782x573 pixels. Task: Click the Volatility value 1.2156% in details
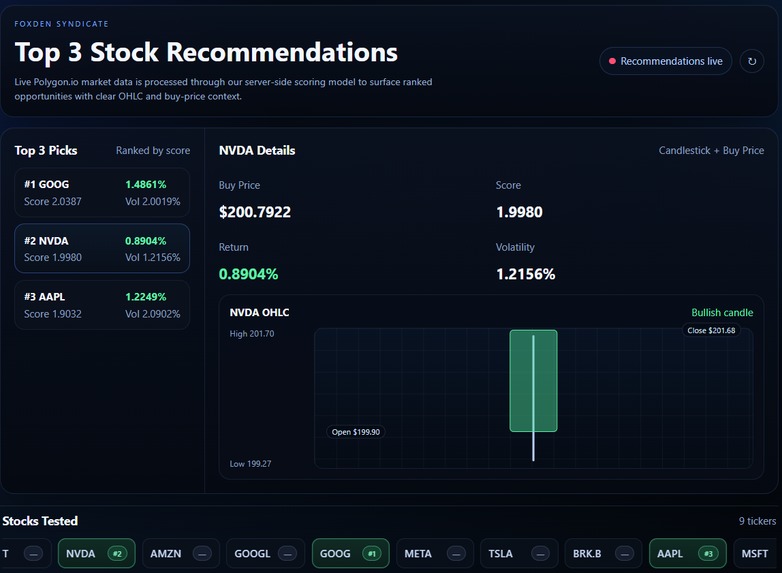pyautogui.click(x=525, y=274)
